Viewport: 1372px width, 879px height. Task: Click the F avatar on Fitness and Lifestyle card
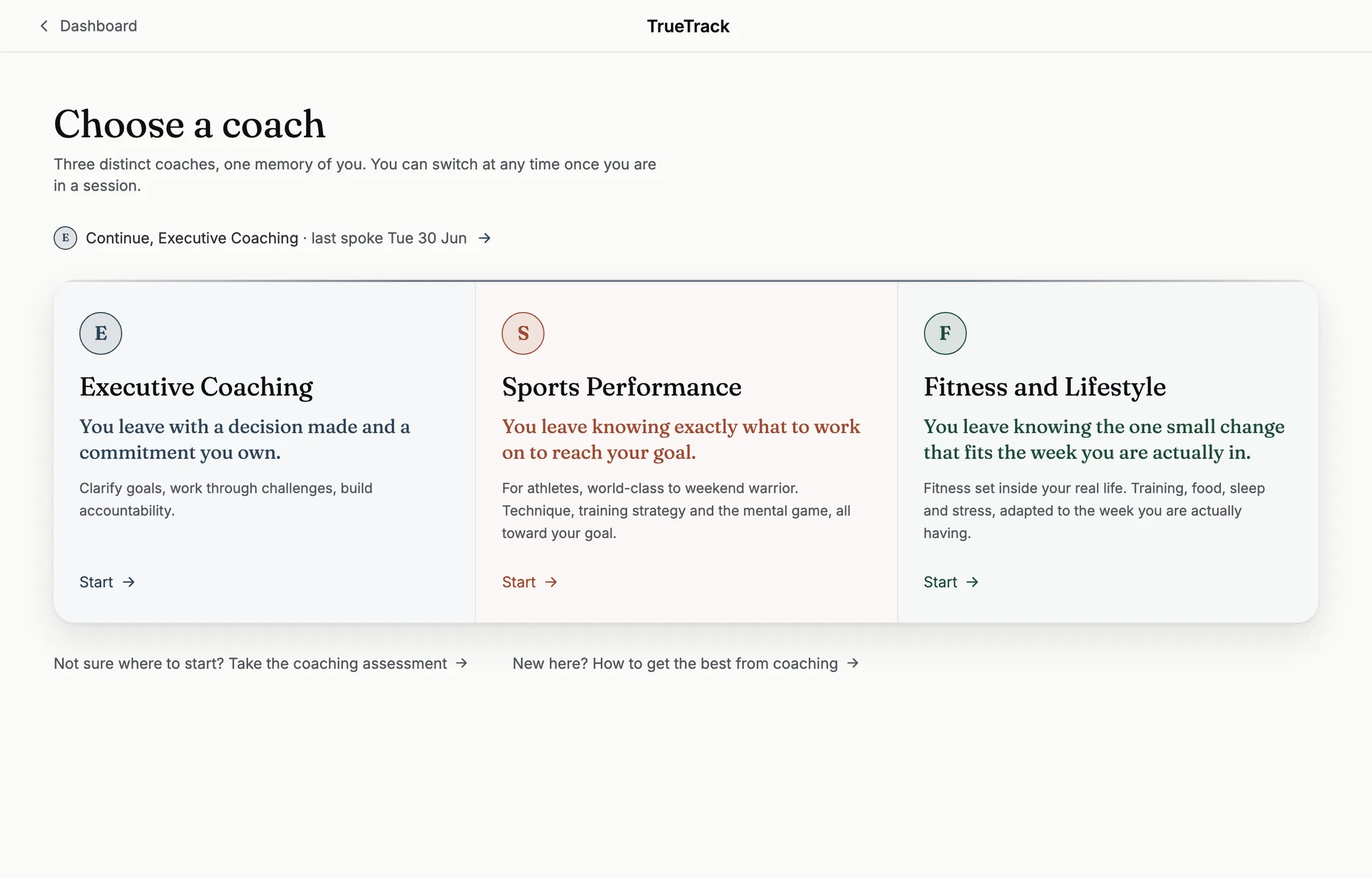click(x=945, y=333)
